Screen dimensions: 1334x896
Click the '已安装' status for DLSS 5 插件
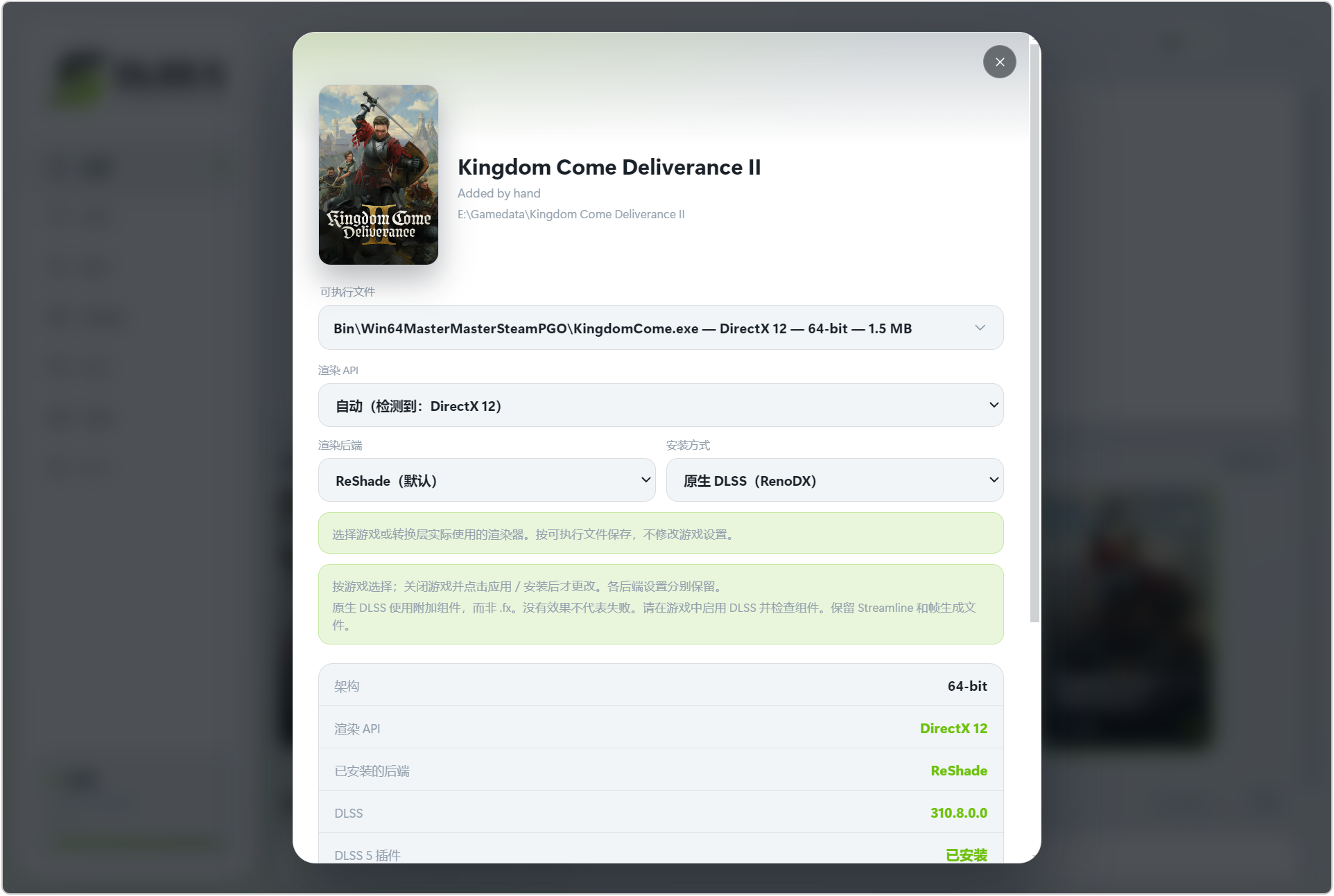click(967, 855)
